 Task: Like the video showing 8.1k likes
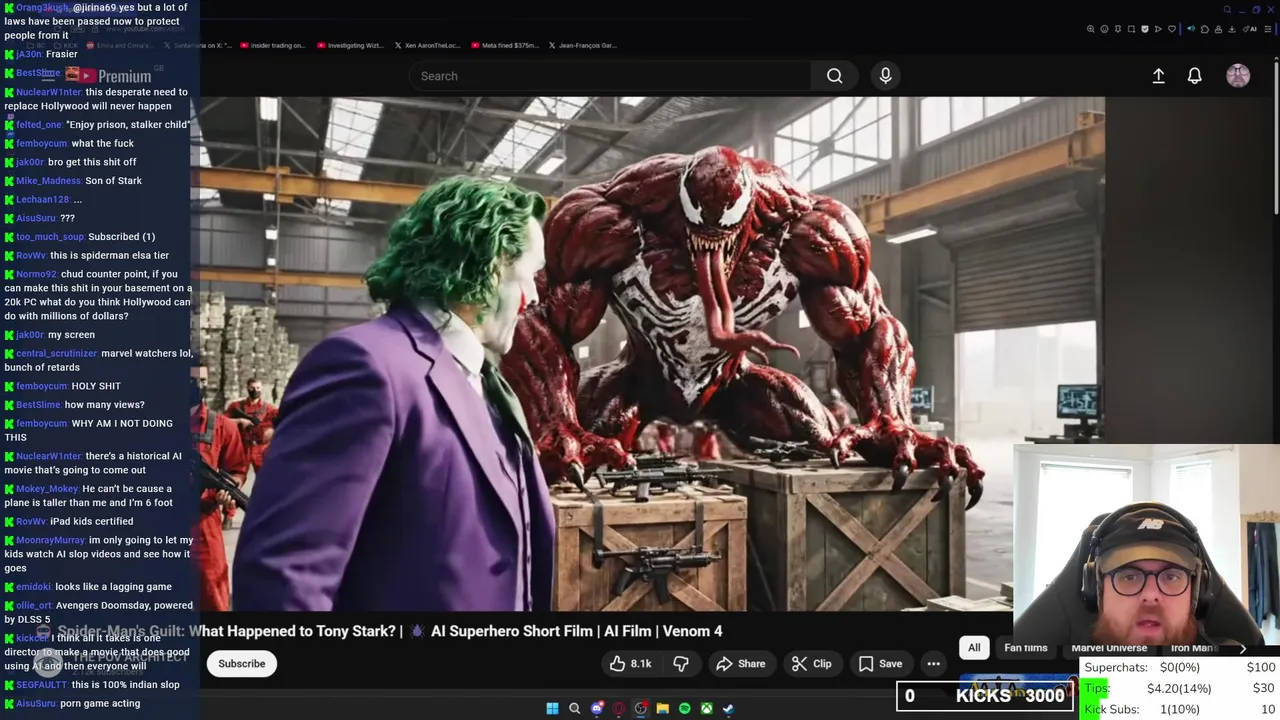coord(630,664)
